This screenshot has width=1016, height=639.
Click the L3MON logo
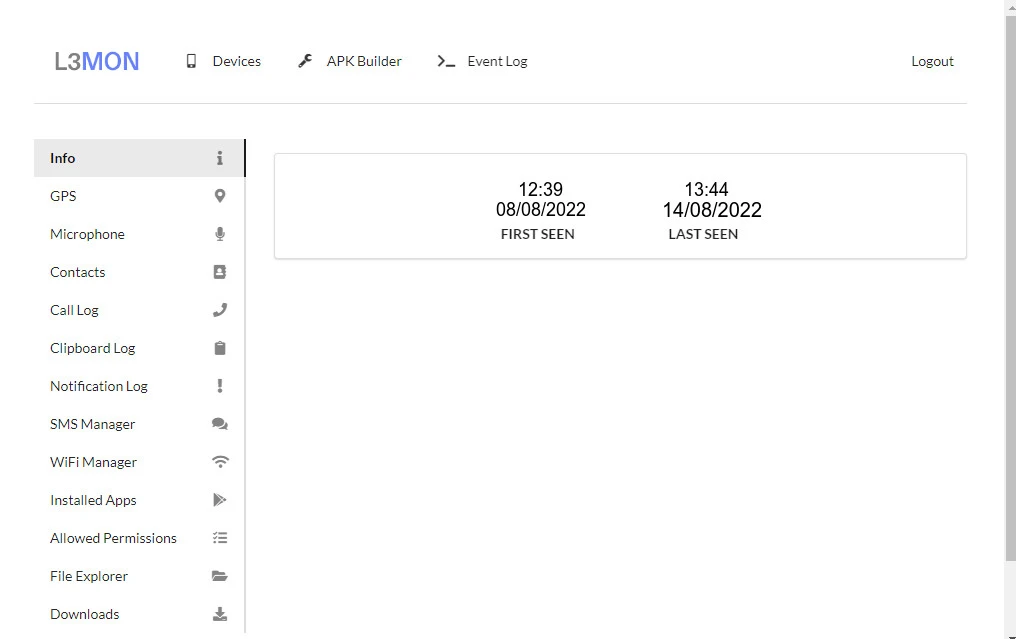click(x=97, y=61)
